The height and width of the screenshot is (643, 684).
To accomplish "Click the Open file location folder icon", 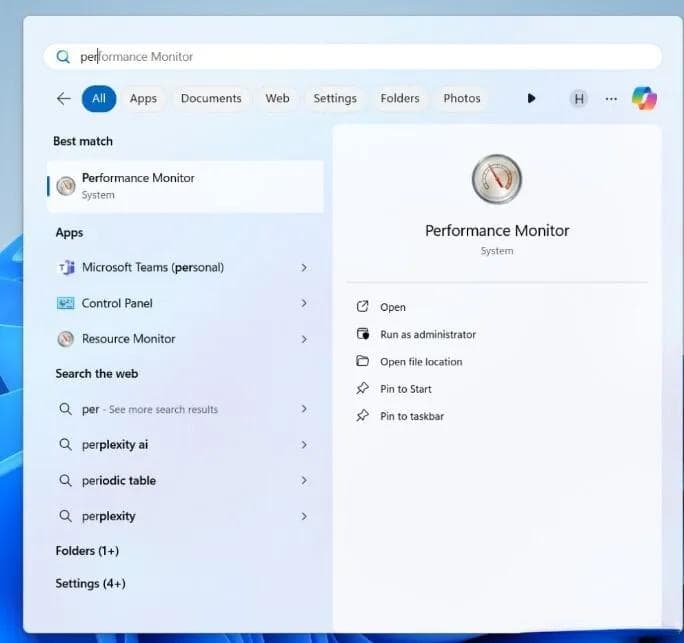I will [x=363, y=361].
